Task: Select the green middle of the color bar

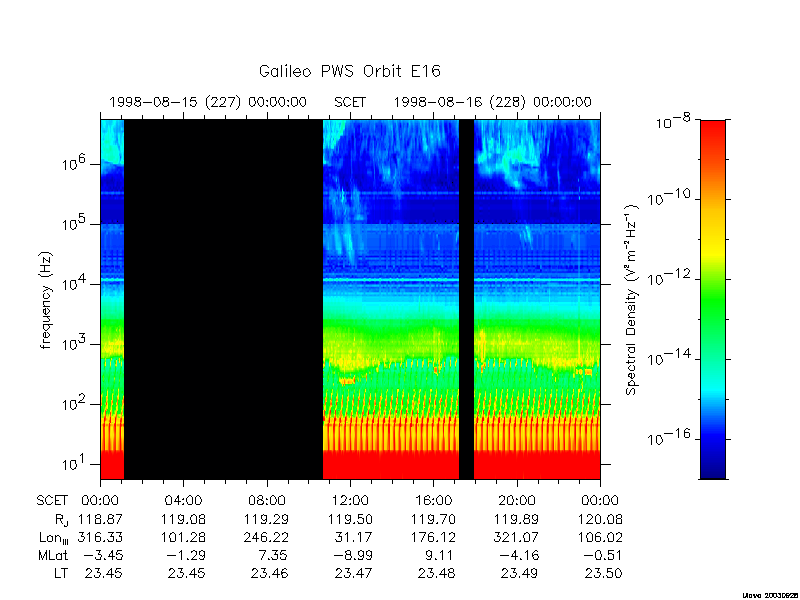Action: pos(713,301)
